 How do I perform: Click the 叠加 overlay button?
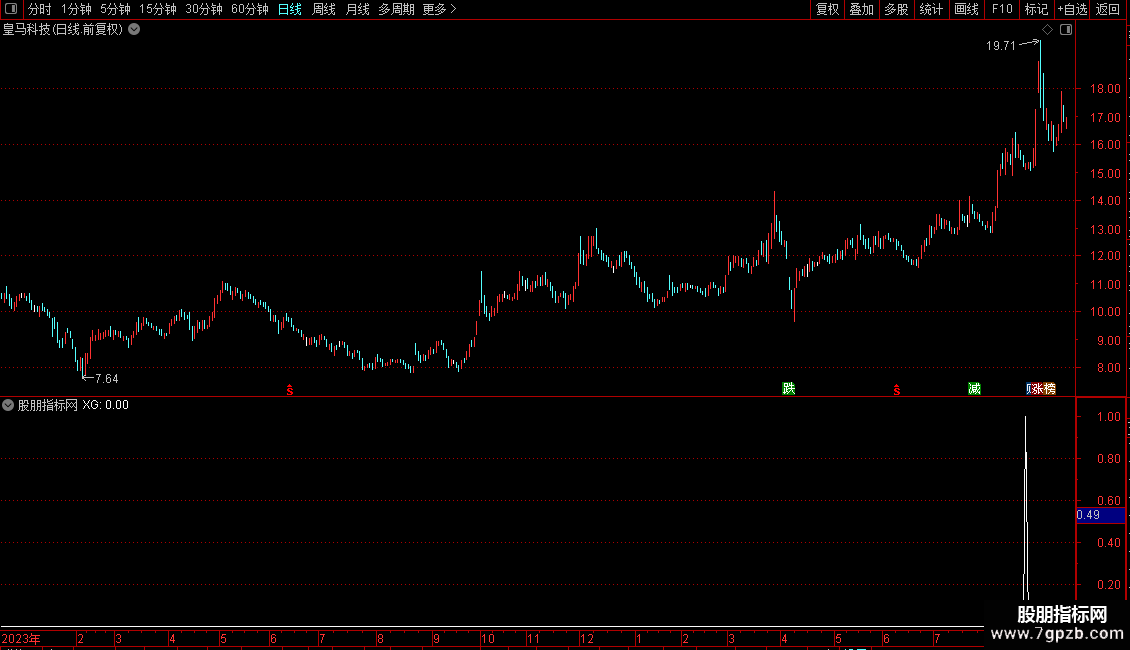(x=861, y=9)
